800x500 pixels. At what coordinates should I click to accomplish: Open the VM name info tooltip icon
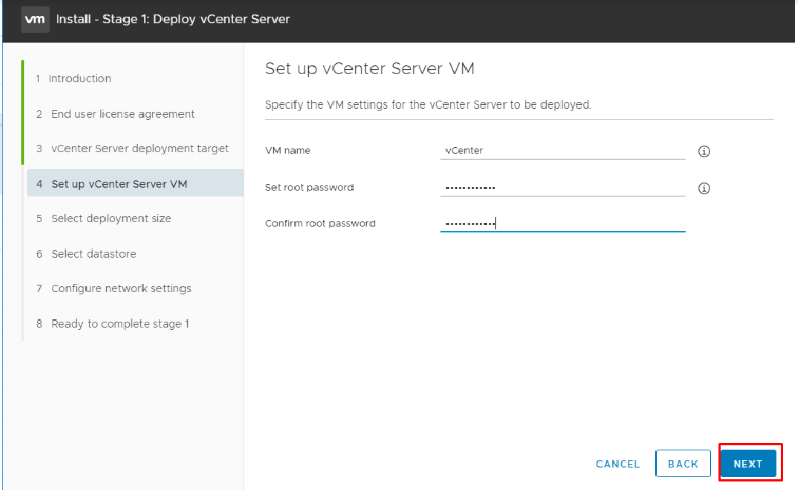(704, 152)
